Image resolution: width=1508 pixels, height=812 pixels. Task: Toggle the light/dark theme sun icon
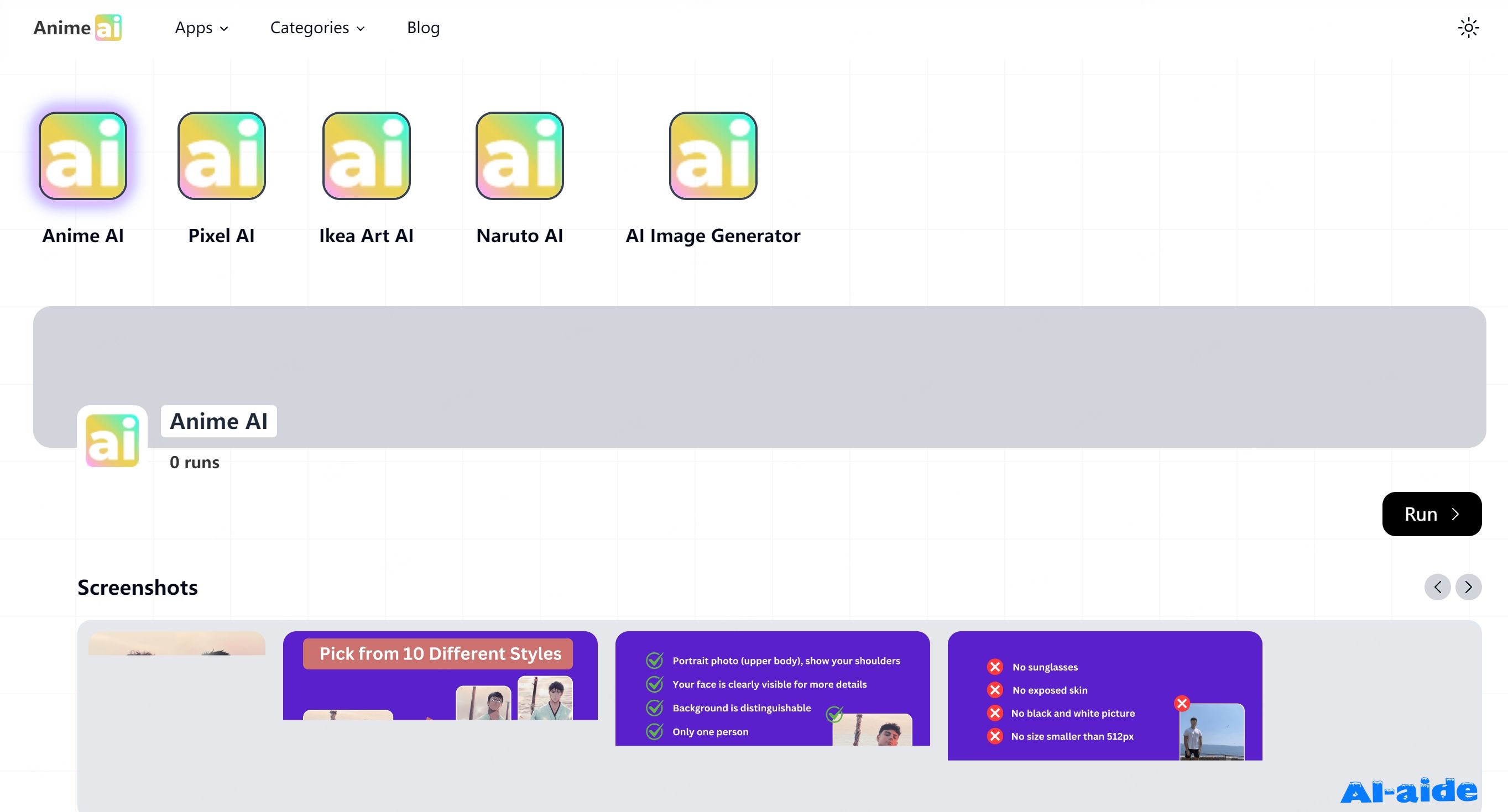[1468, 28]
